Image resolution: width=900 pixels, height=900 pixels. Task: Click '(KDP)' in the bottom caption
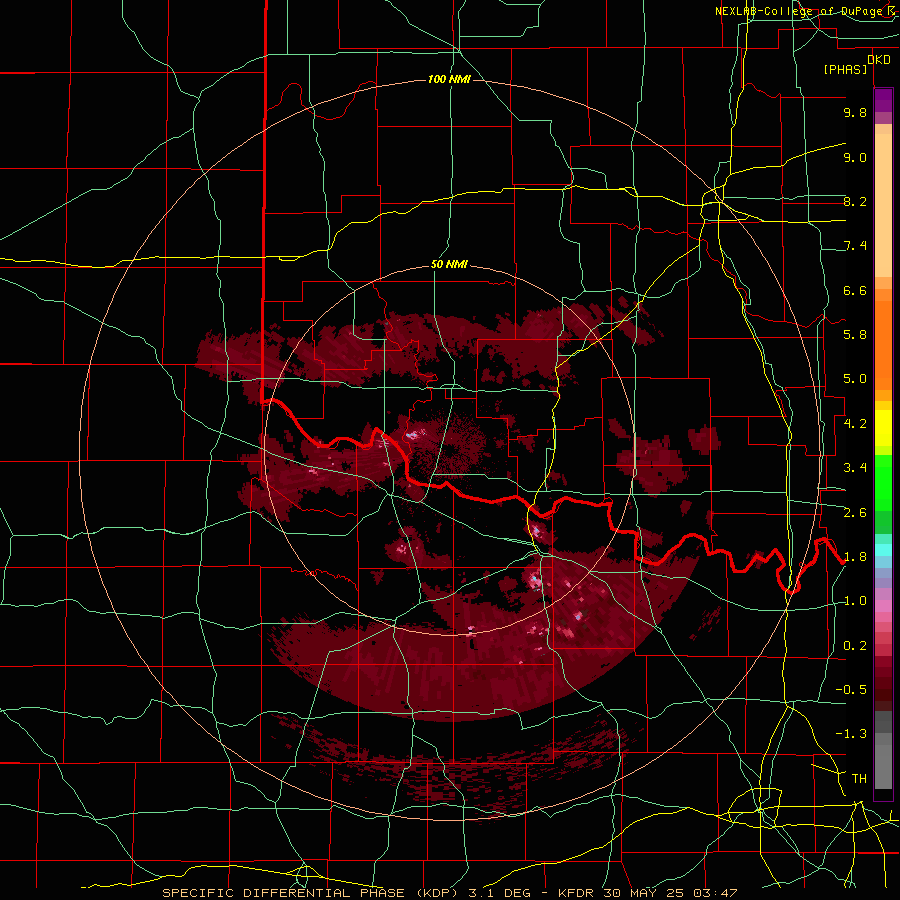437,893
